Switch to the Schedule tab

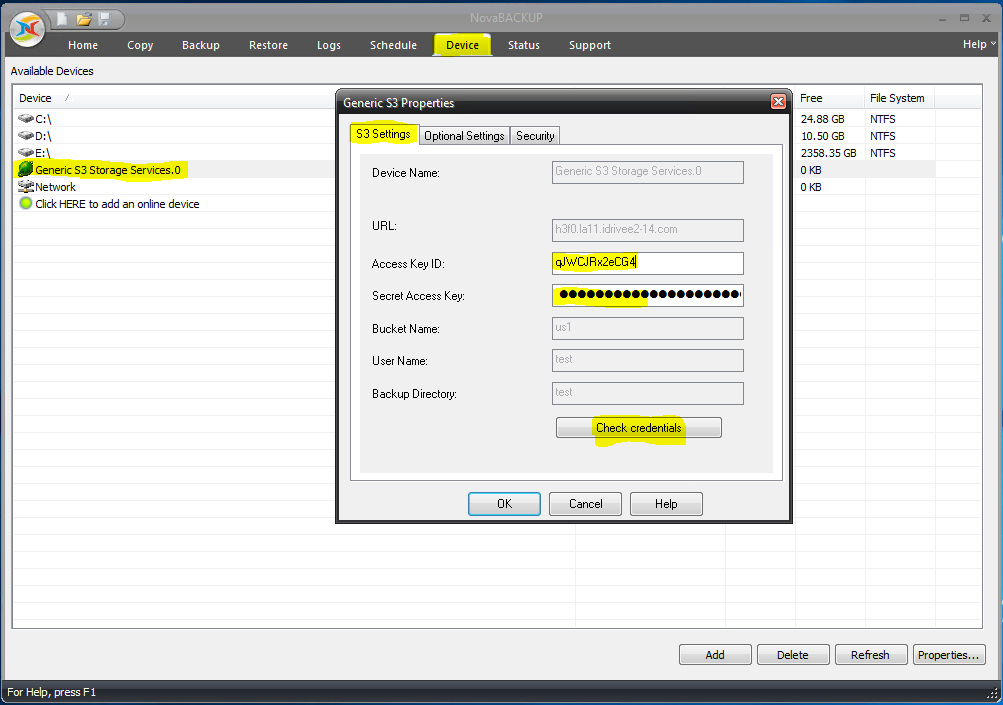[393, 45]
